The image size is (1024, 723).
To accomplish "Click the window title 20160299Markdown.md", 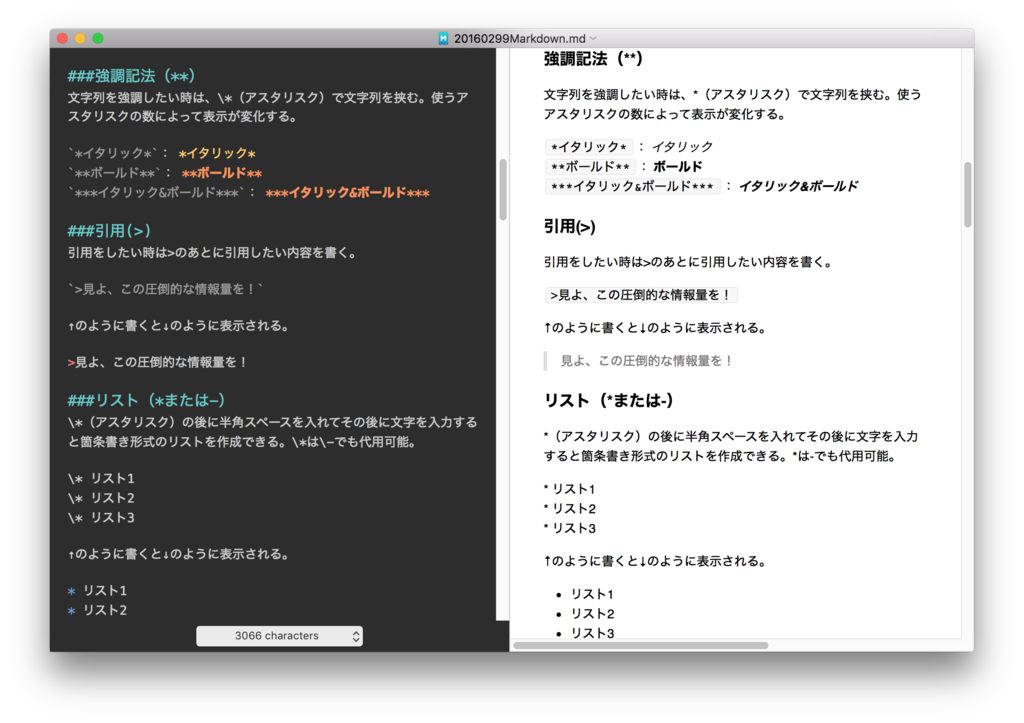I will [519, 39].
